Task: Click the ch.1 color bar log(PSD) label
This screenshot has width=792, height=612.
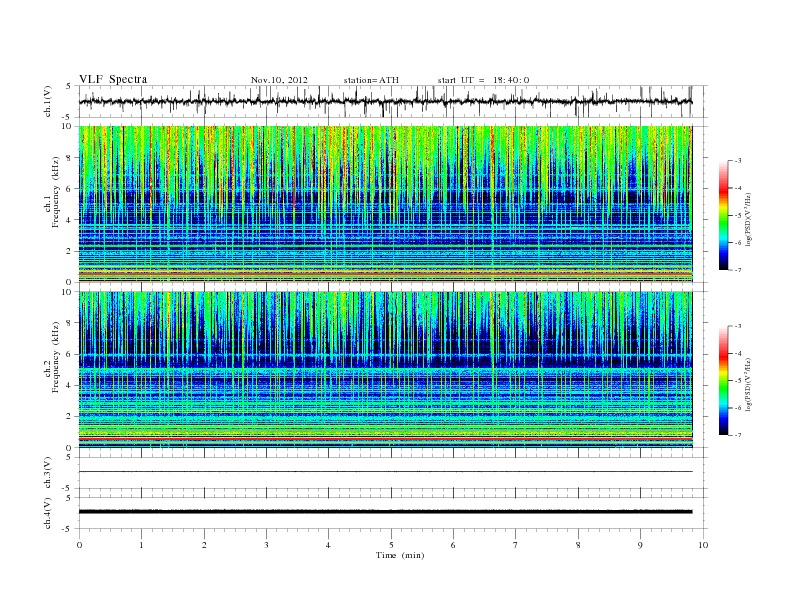Action: point(749,219)
